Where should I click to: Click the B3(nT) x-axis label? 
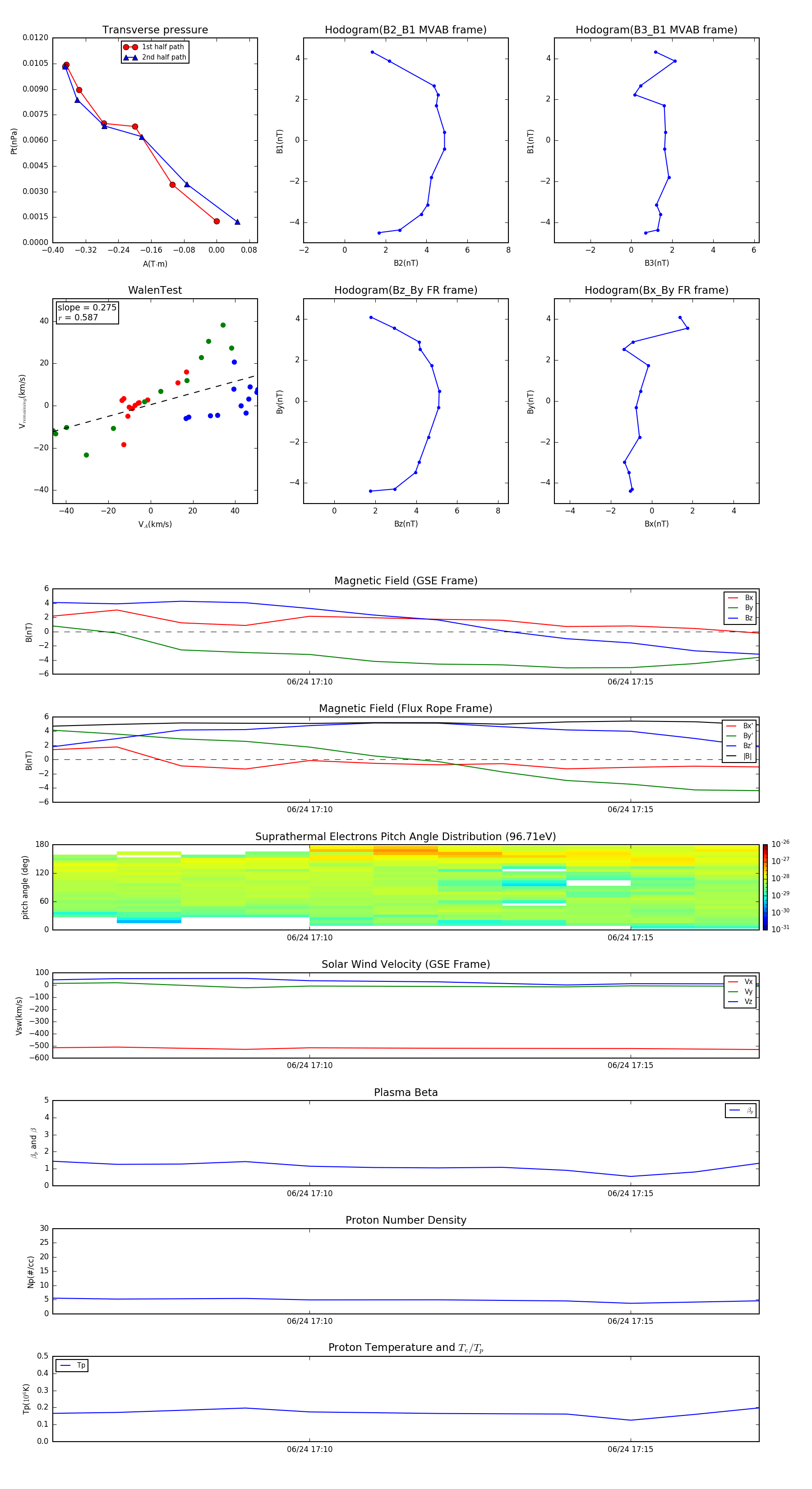point(656,264)
